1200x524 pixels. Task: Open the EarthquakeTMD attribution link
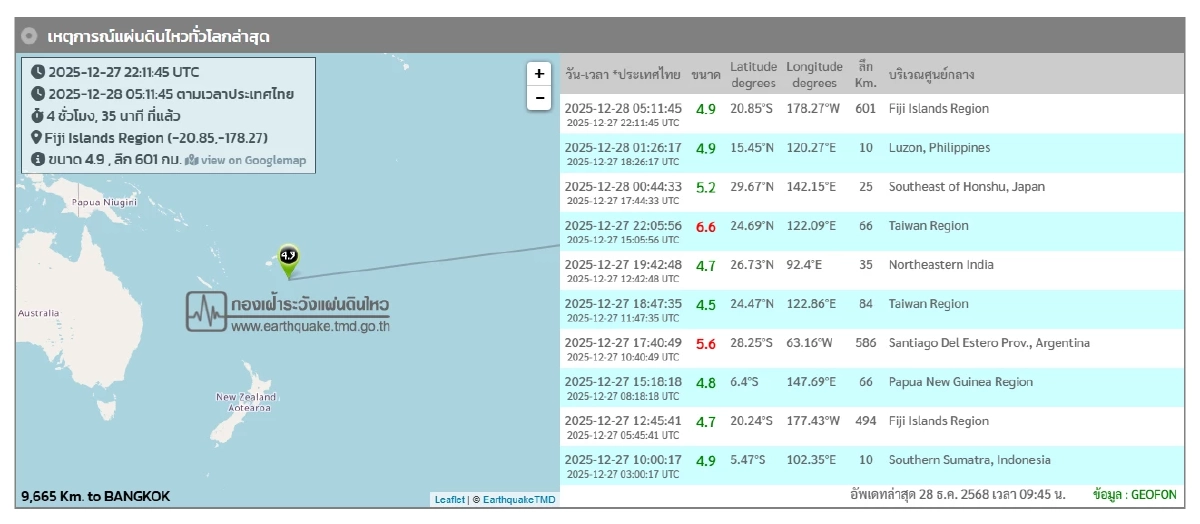pos(518,499)
